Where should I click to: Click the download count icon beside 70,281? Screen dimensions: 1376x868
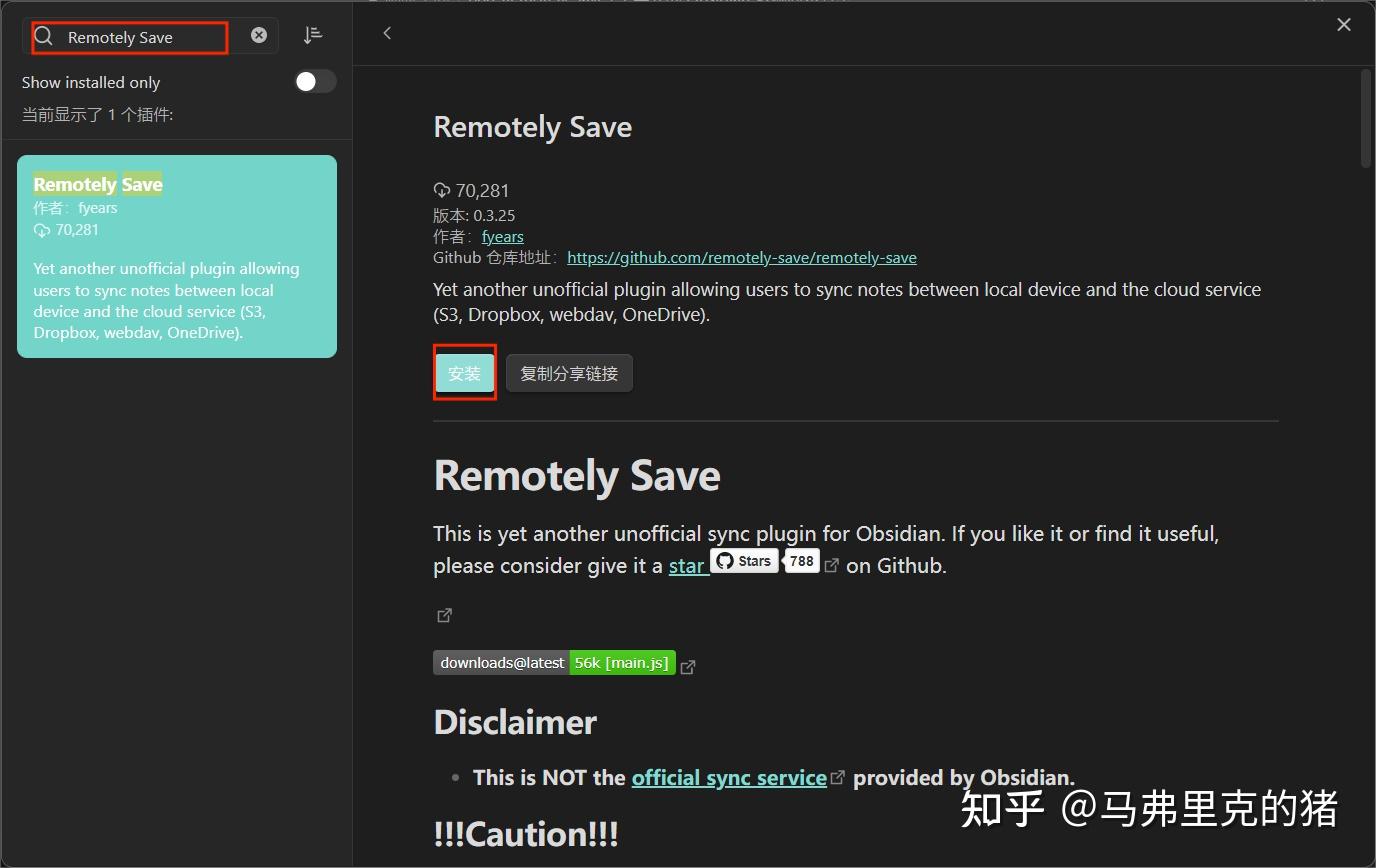(x=441, y=190)
